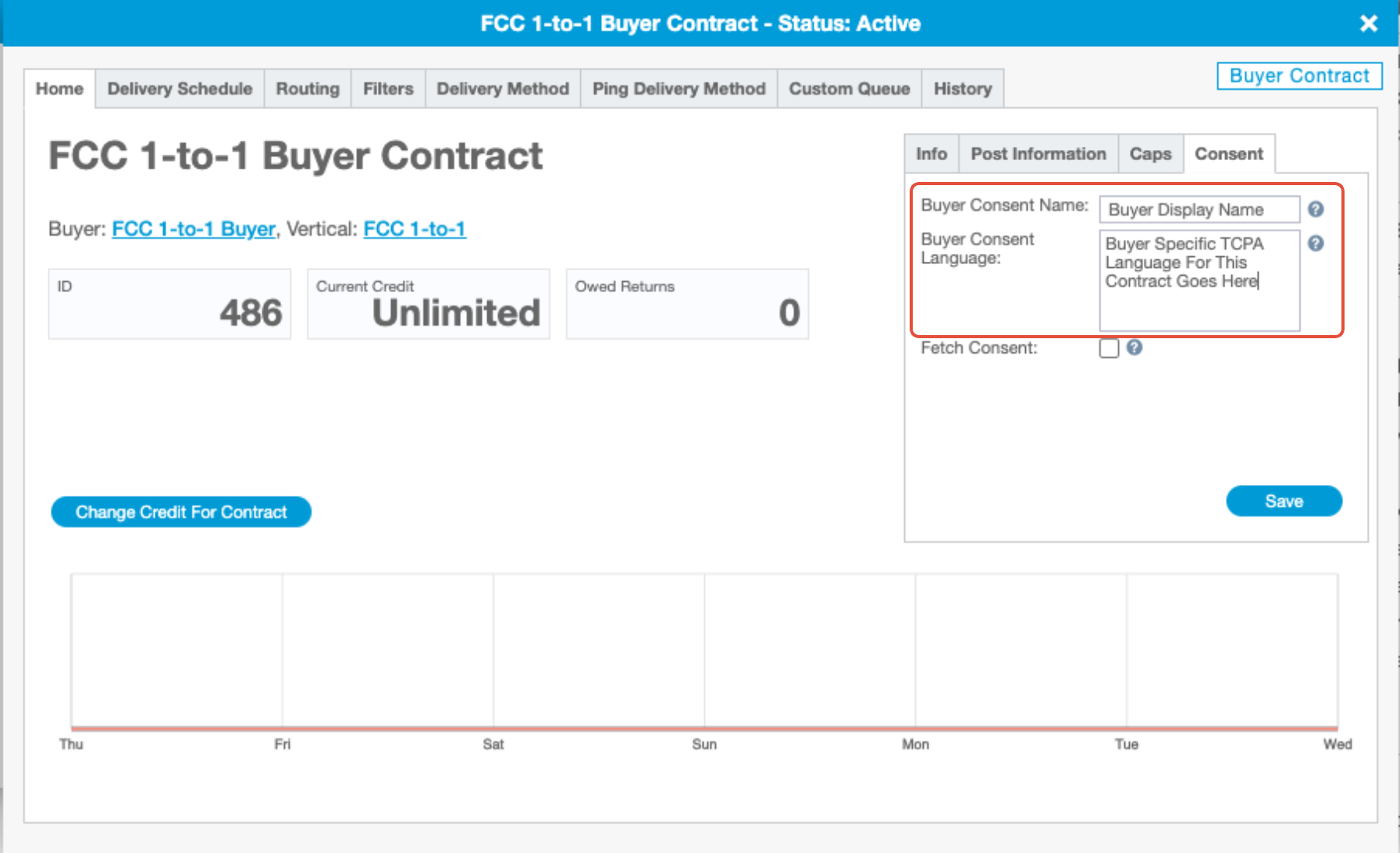Save the consent settings
This screenshot has width=1400, height=853.
[1284, 501]
